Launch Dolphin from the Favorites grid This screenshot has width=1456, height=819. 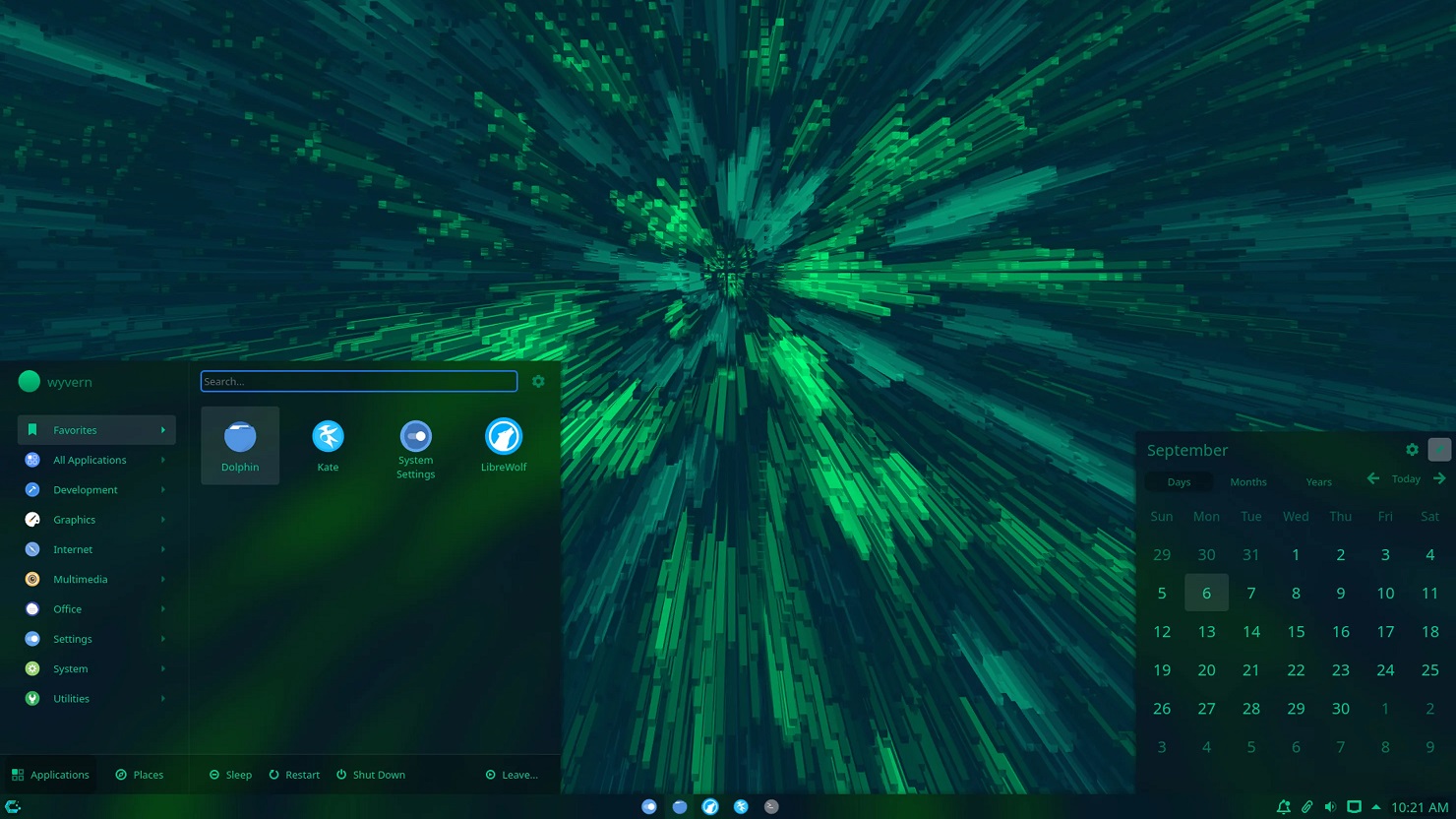click(x=240, y=445)
